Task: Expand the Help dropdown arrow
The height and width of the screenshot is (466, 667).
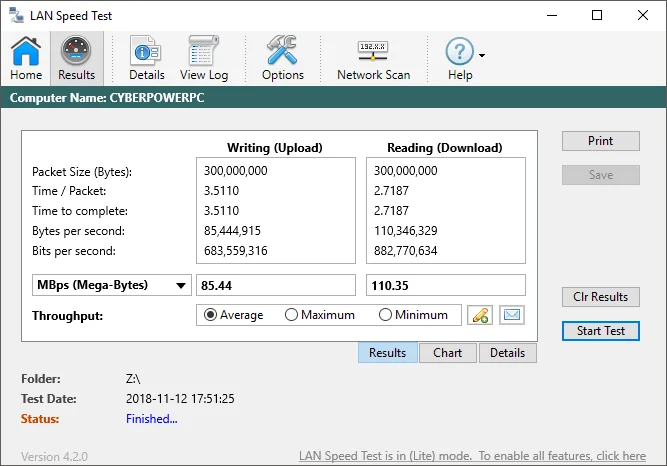Action: click(x=482, y=56)
